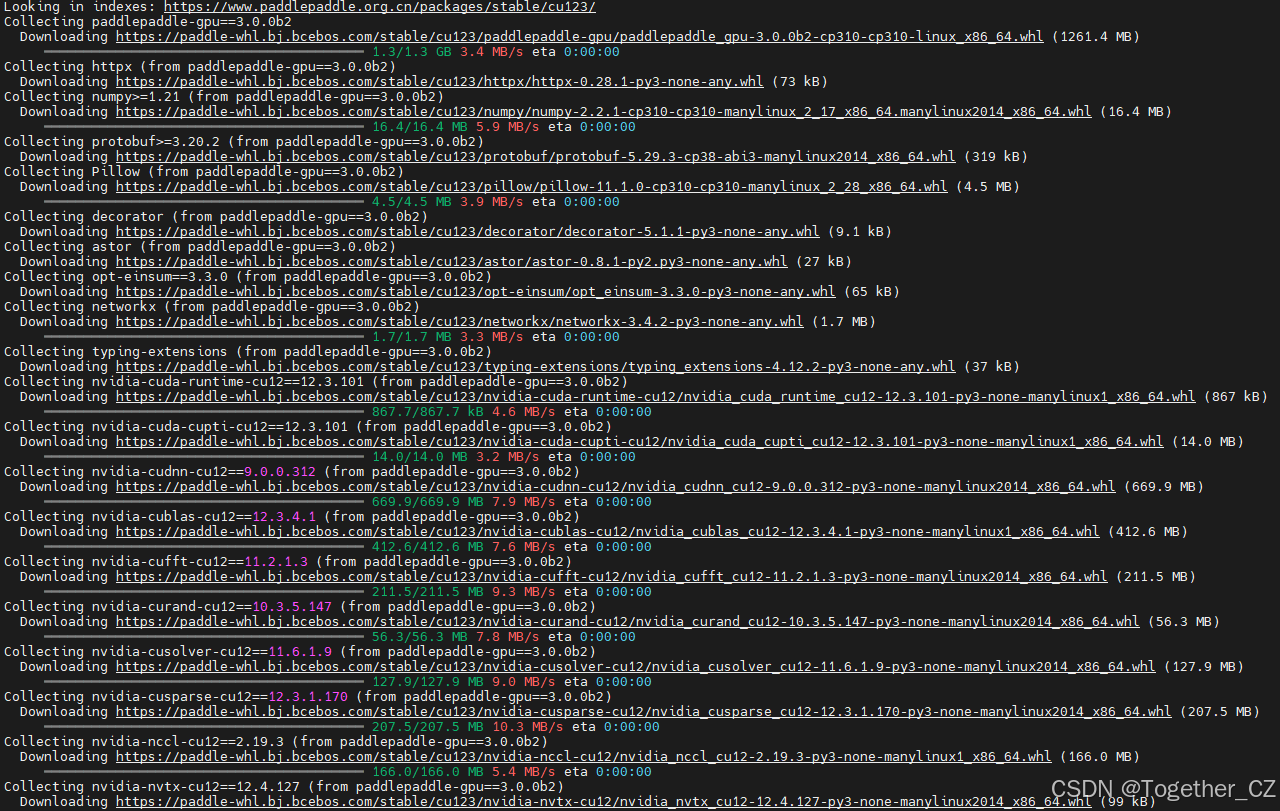The width and height of the screenshot is (1280, 811).
Task: Open the nvidia_cudnn_cu12 wheel download link
Action: pos(617,486)
